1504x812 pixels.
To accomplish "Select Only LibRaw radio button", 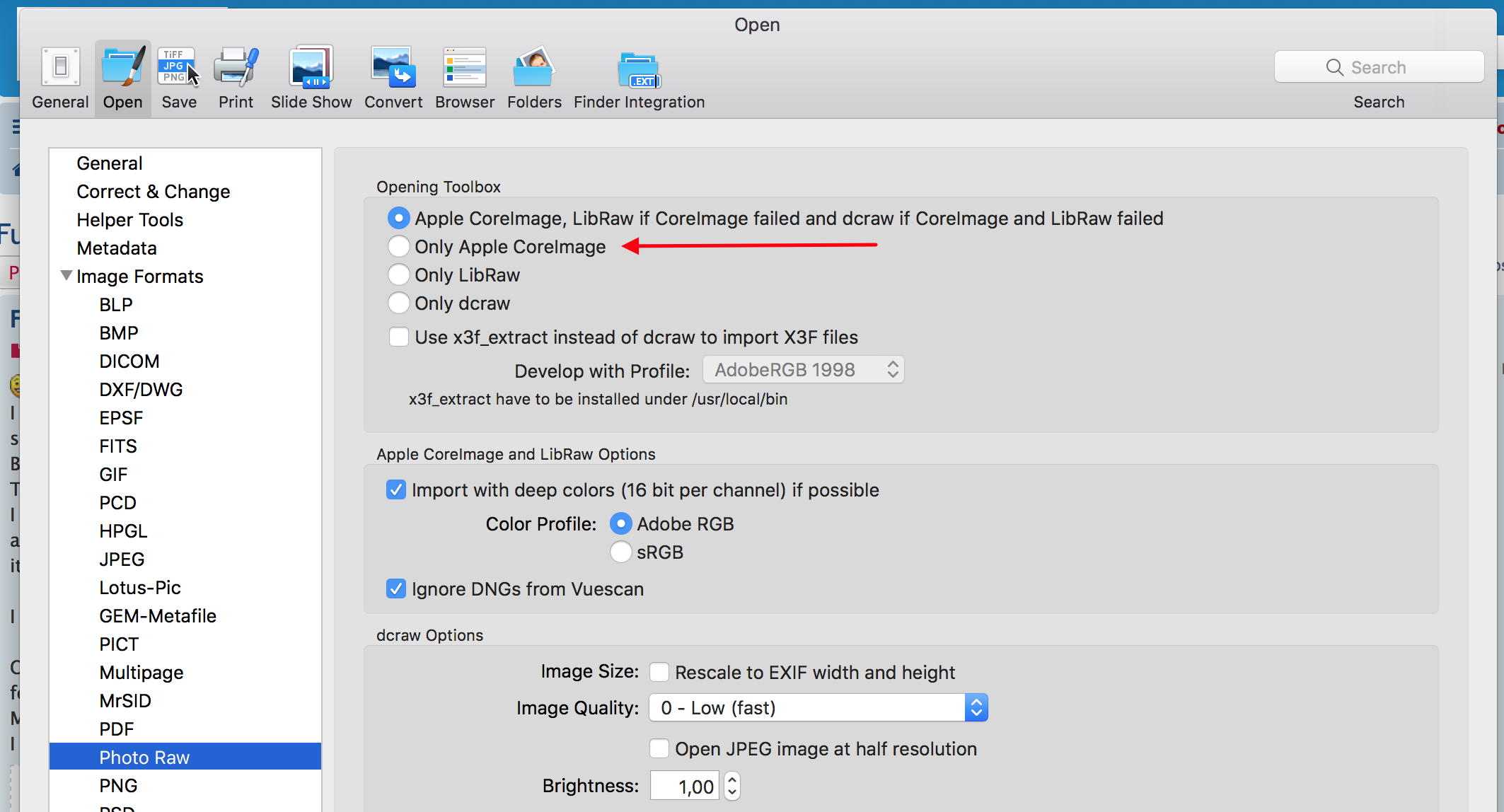I will coord(399,274).
